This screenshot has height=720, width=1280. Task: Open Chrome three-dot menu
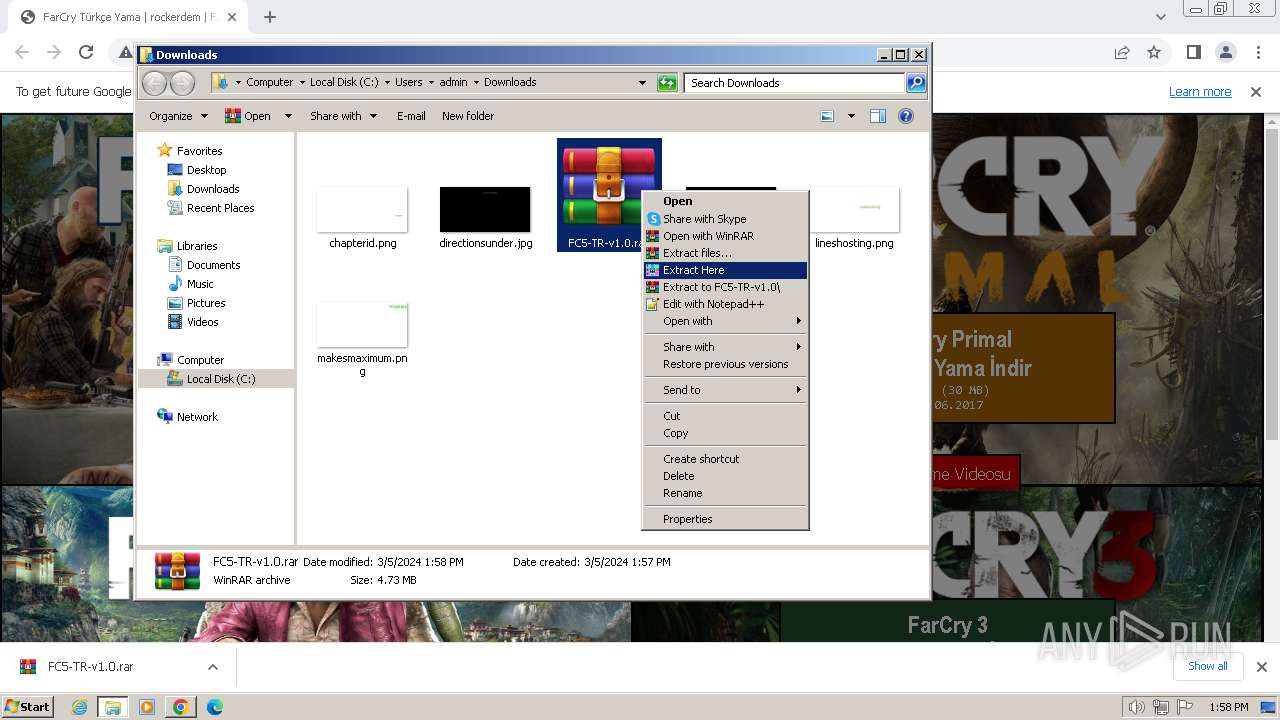point(1257,53)
